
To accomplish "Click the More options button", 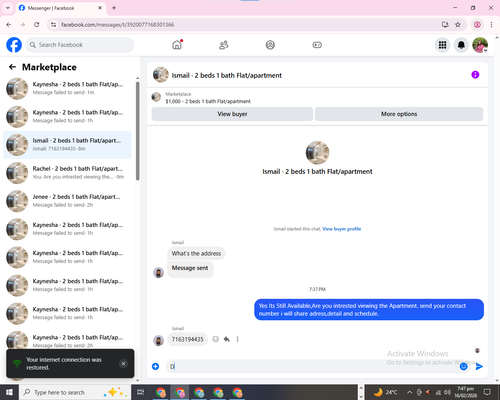I will click(399, 114).
